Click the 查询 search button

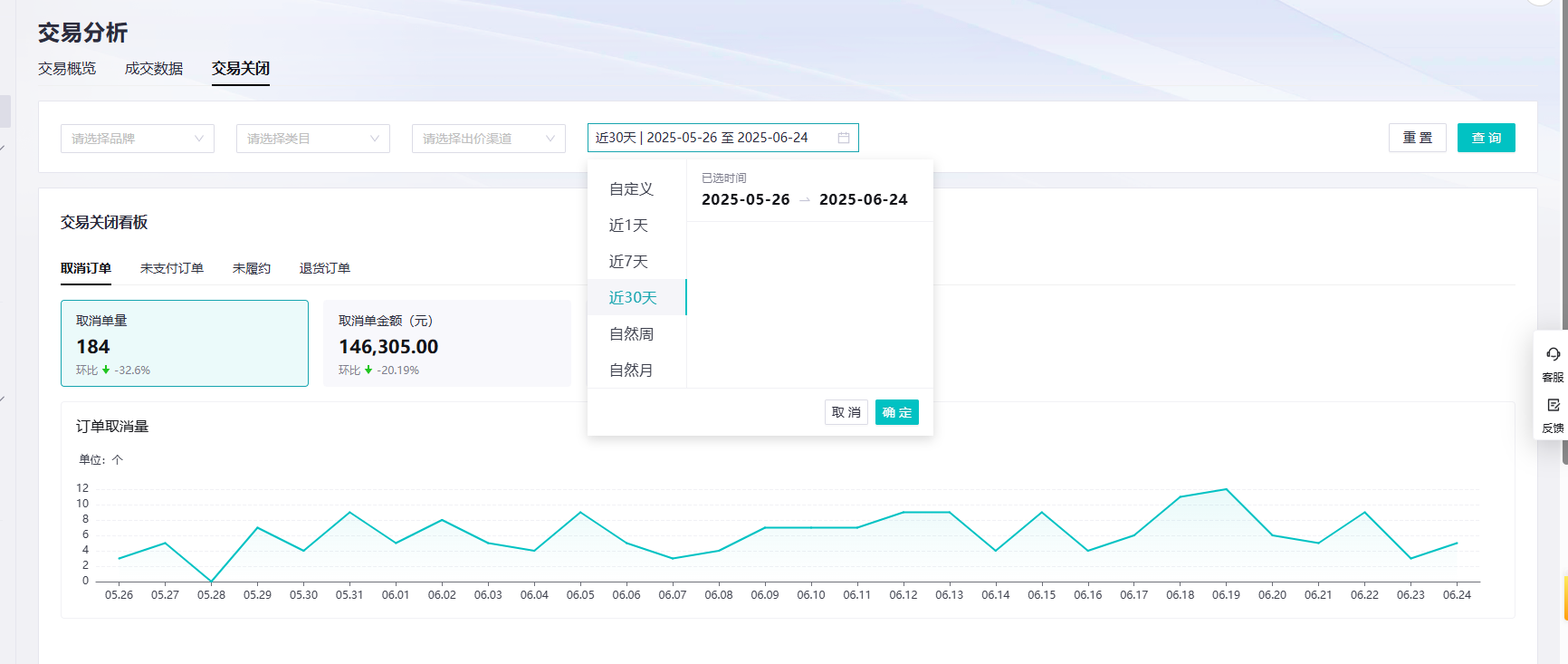click(1486, 138)
